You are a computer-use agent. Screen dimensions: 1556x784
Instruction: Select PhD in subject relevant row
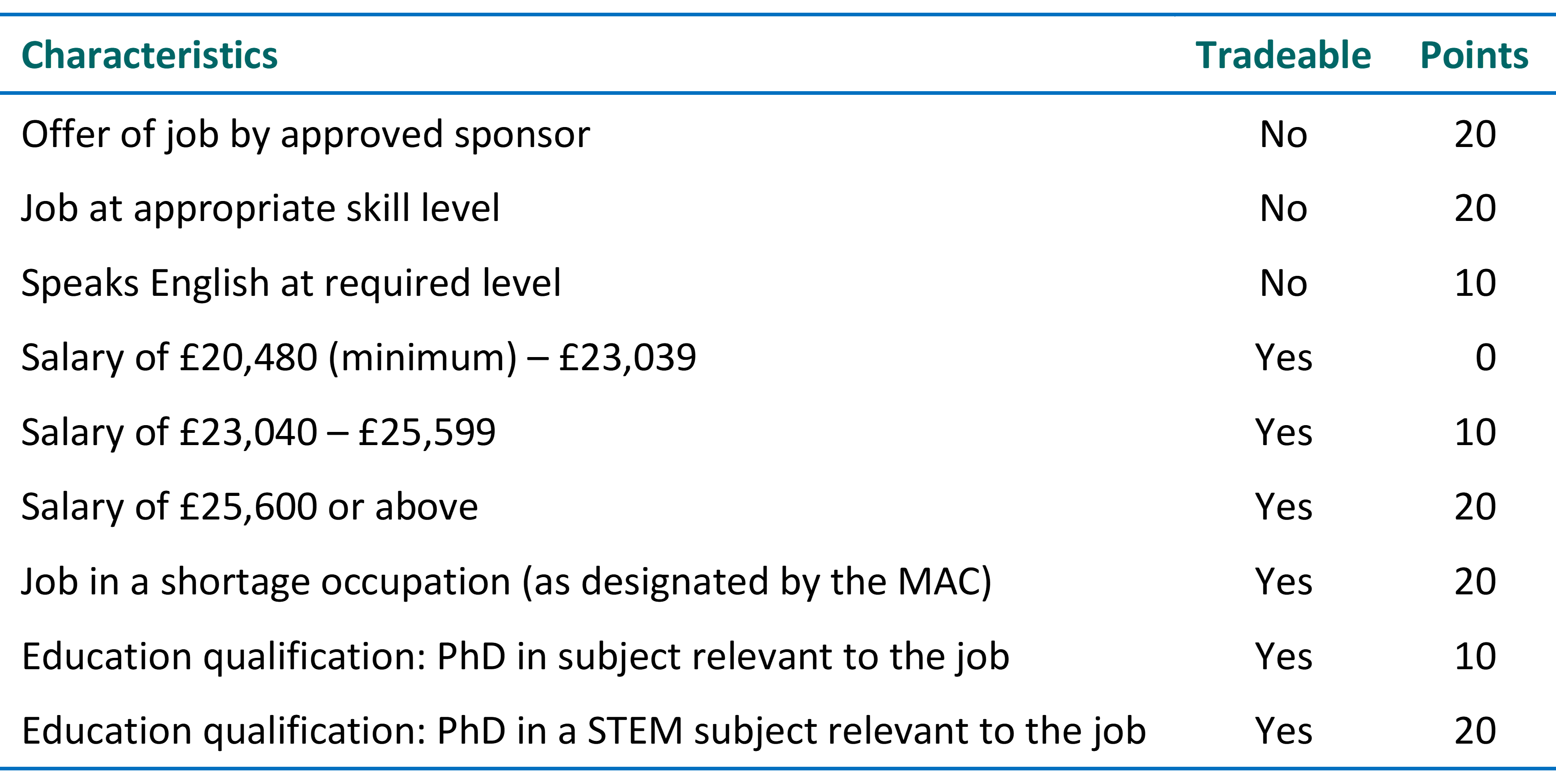(x=778, y=656)
